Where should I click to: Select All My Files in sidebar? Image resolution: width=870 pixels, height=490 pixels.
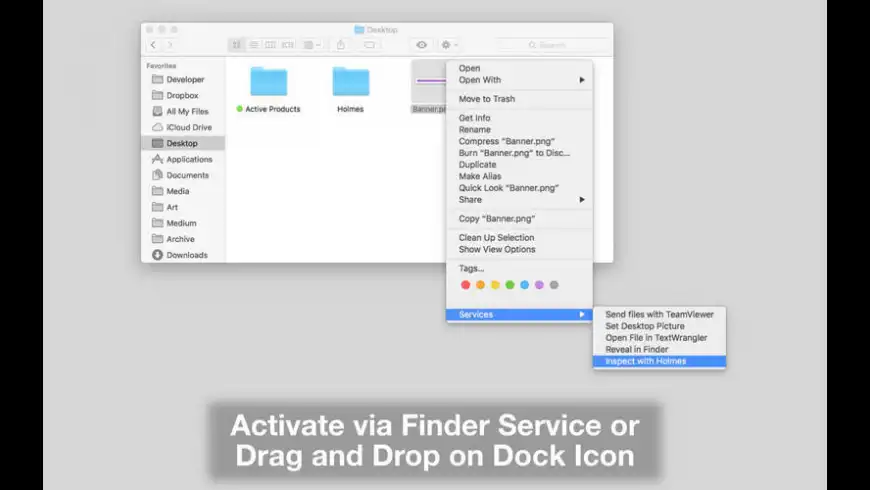pyautogui.click(x=183, y=112)
